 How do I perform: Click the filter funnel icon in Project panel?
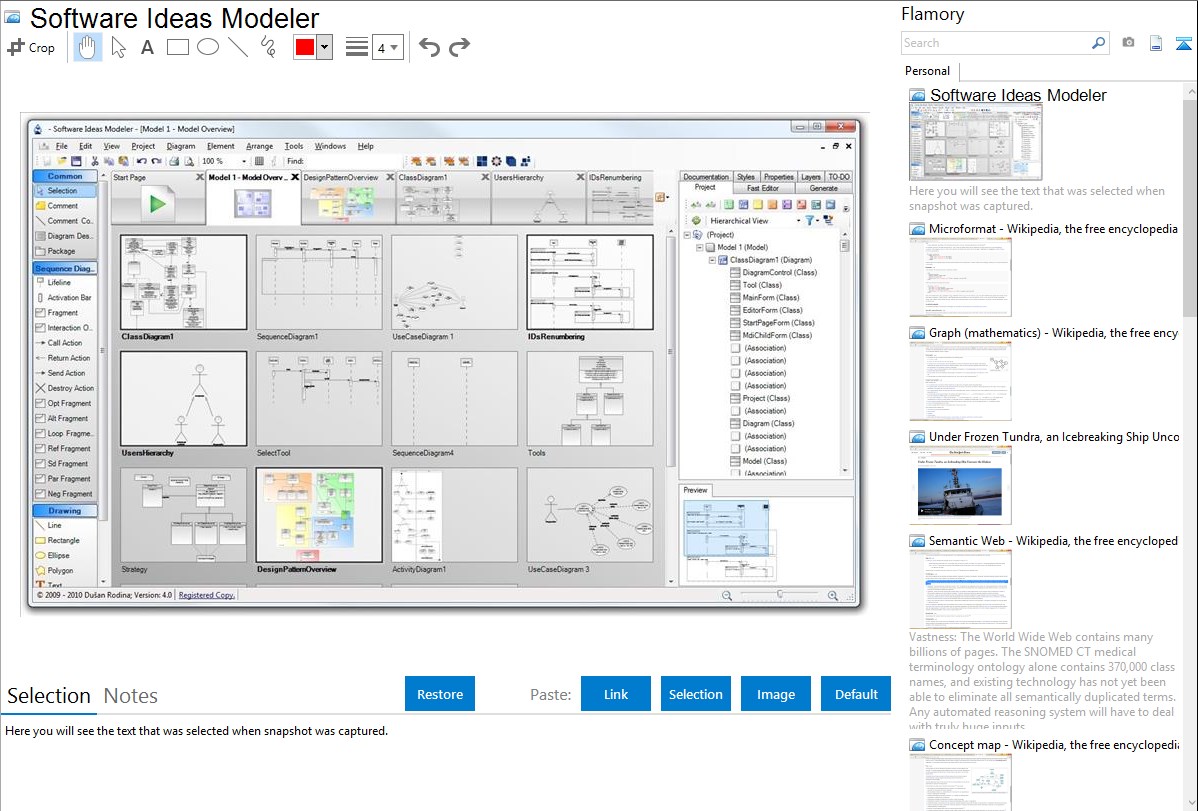pyautogui.click(x=809, y=220)
